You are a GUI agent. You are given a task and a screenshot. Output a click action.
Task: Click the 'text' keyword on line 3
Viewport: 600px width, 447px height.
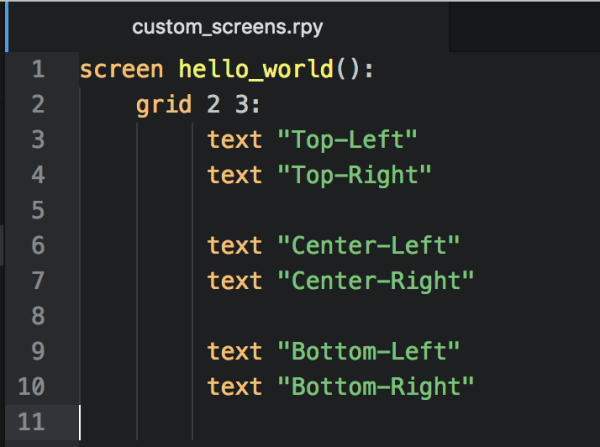pyautogui.click(x=235, y=140)
